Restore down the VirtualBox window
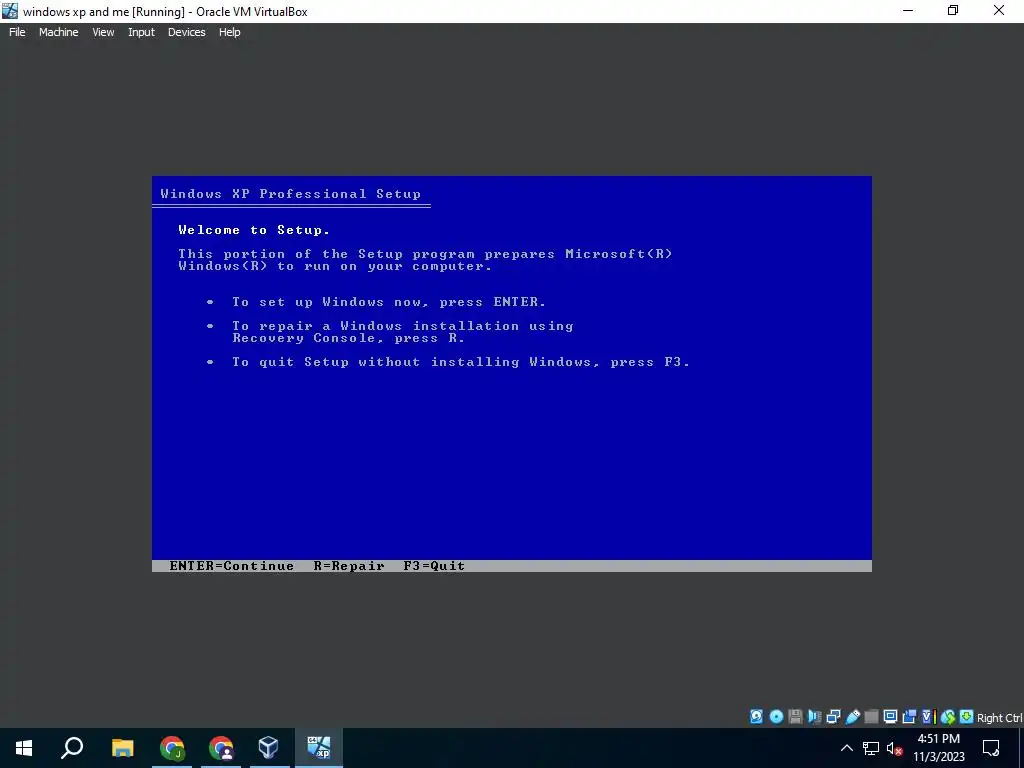The width and height of the screenshot is (1024, 768). (x=953, y=11)
